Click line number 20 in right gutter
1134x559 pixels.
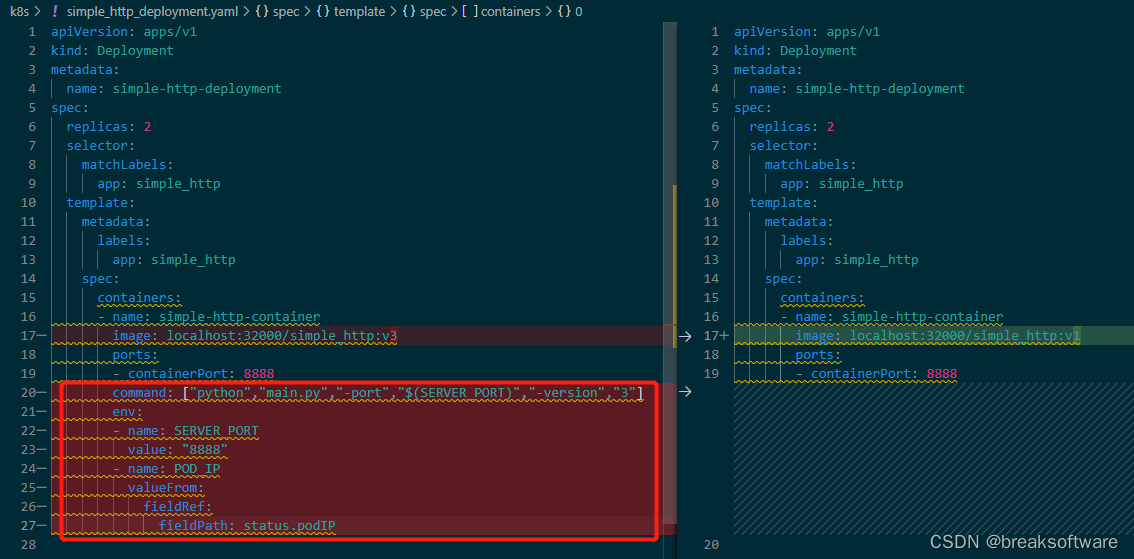coord(711,544)
